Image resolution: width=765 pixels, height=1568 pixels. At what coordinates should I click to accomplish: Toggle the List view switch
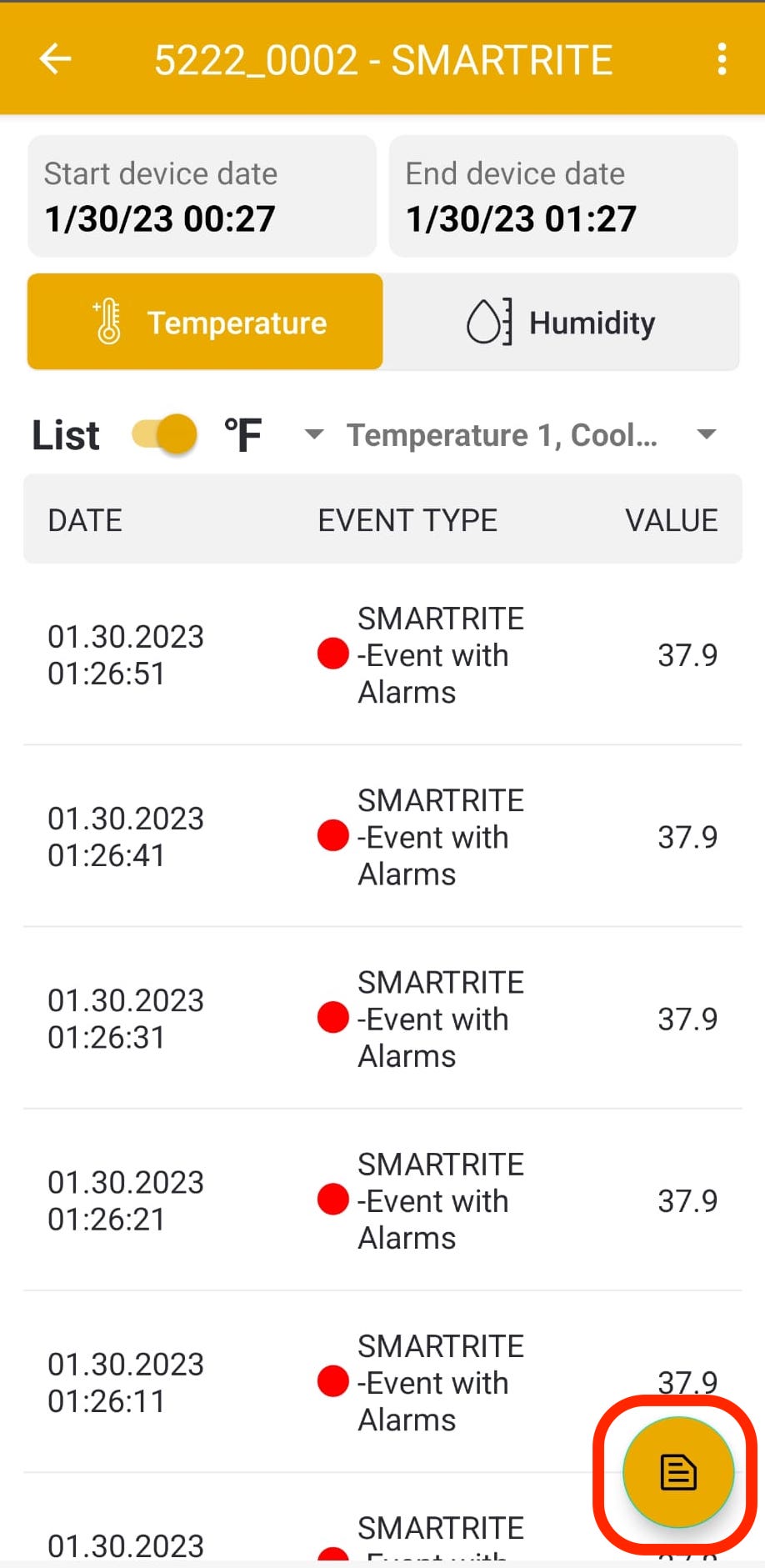(x=164, y=434)
